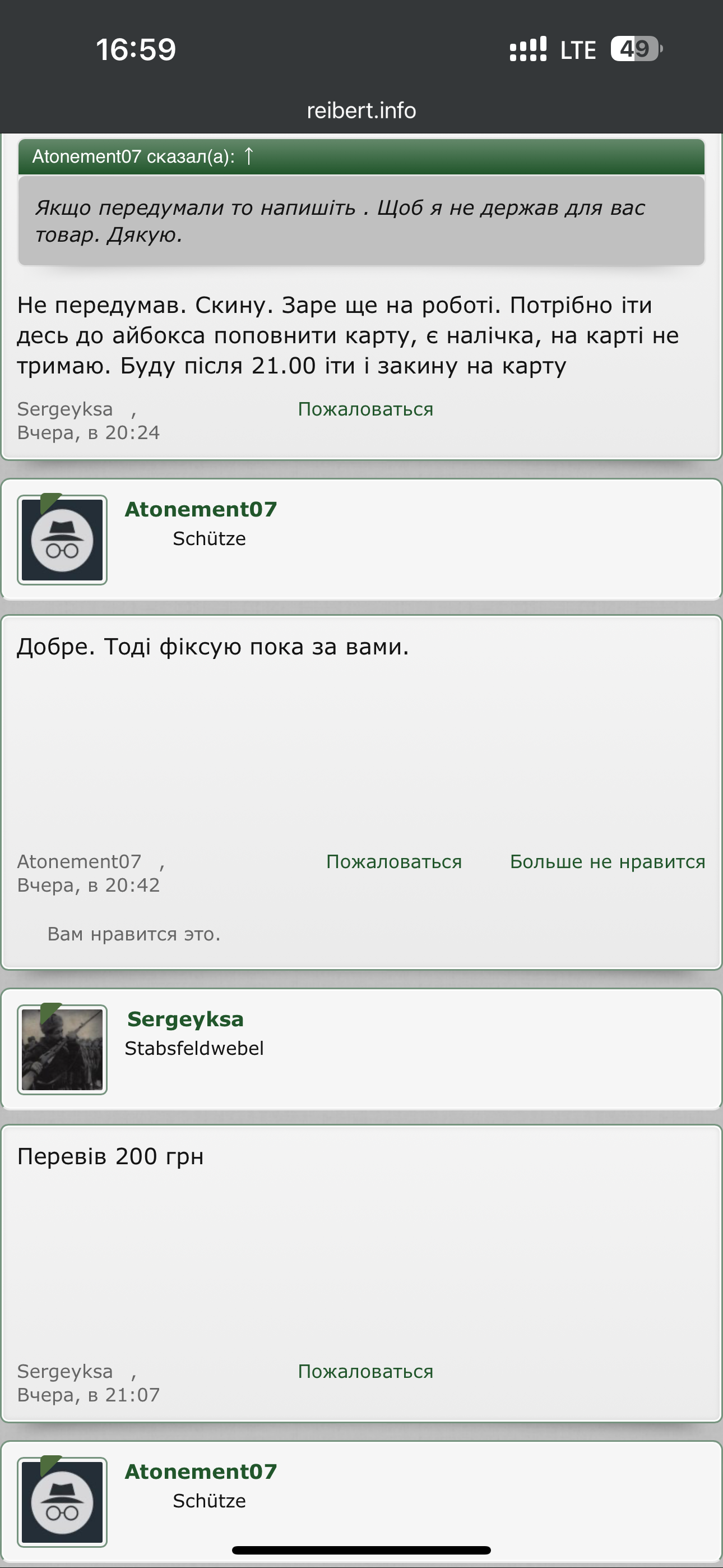Viewport: 723px width, 1568px height.
Task: Open the 'Вчера, в 20:42' timestamp permalink
Action: click(88, 885)
